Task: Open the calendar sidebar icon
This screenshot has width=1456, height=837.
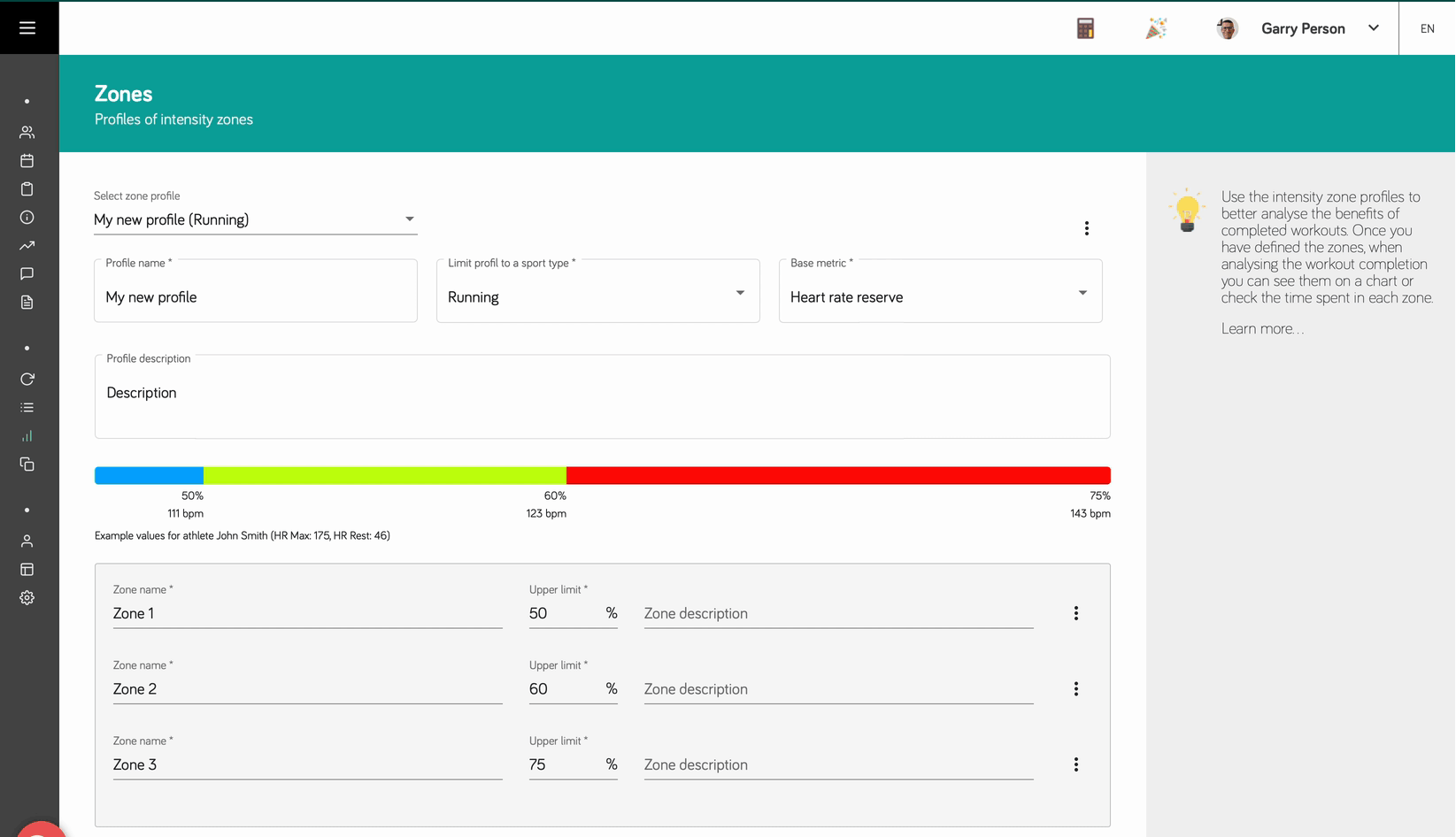Action: pyautogui.click(x=27, y=161)
